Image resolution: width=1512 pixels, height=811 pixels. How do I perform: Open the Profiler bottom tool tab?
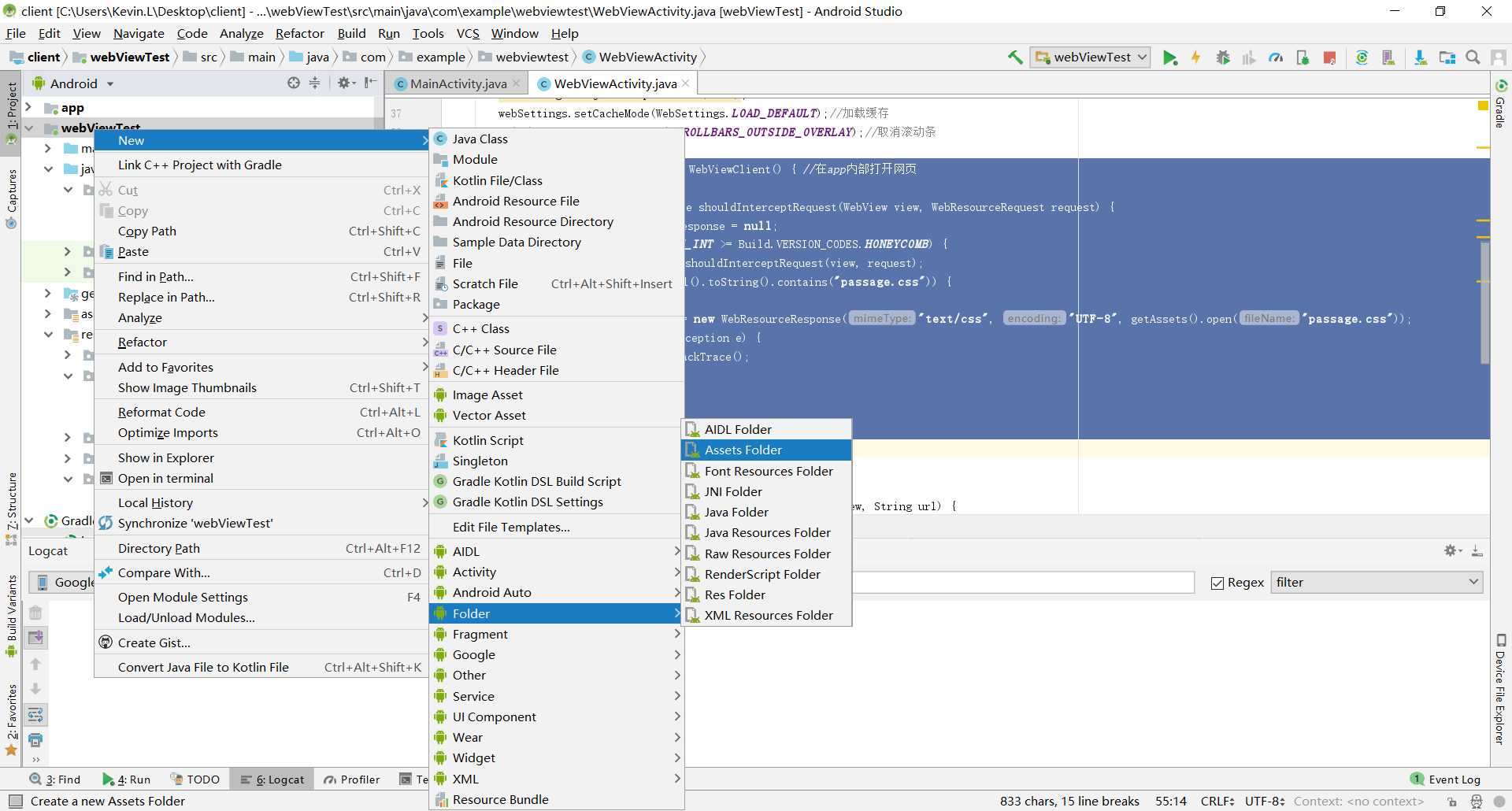pos(351,780)
